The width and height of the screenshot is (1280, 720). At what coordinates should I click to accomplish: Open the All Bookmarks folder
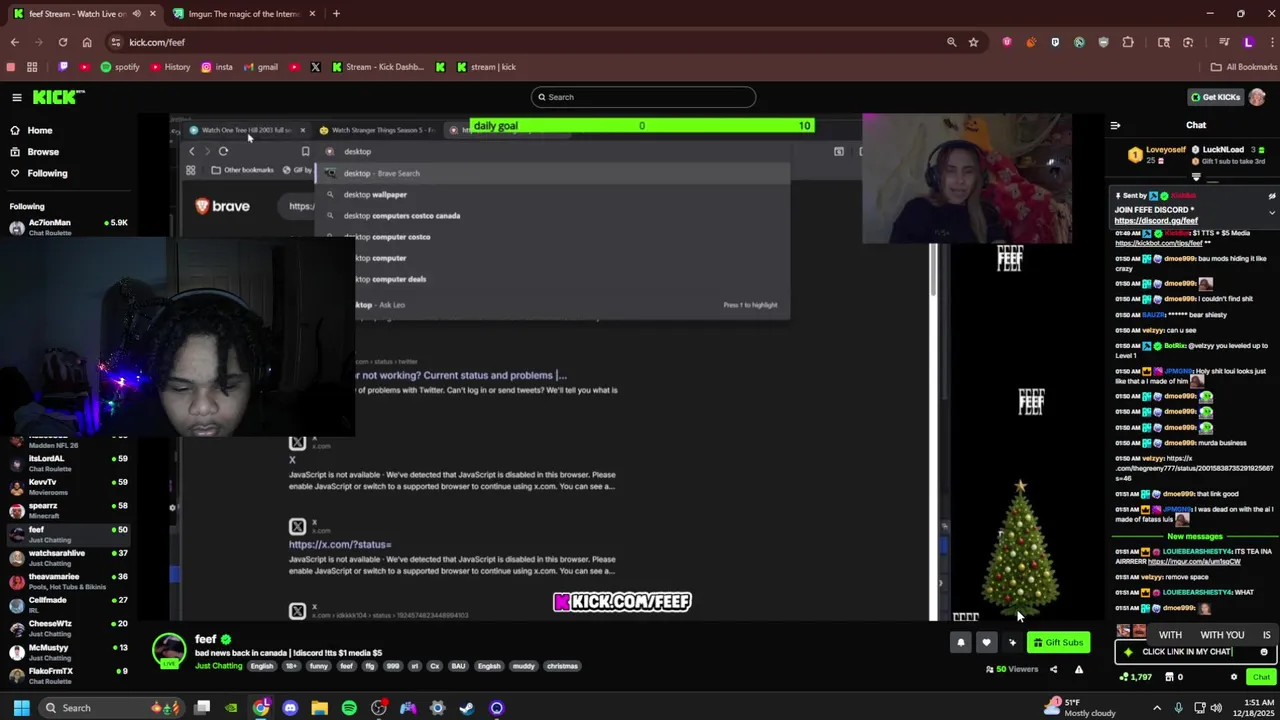pos(1244,67)
